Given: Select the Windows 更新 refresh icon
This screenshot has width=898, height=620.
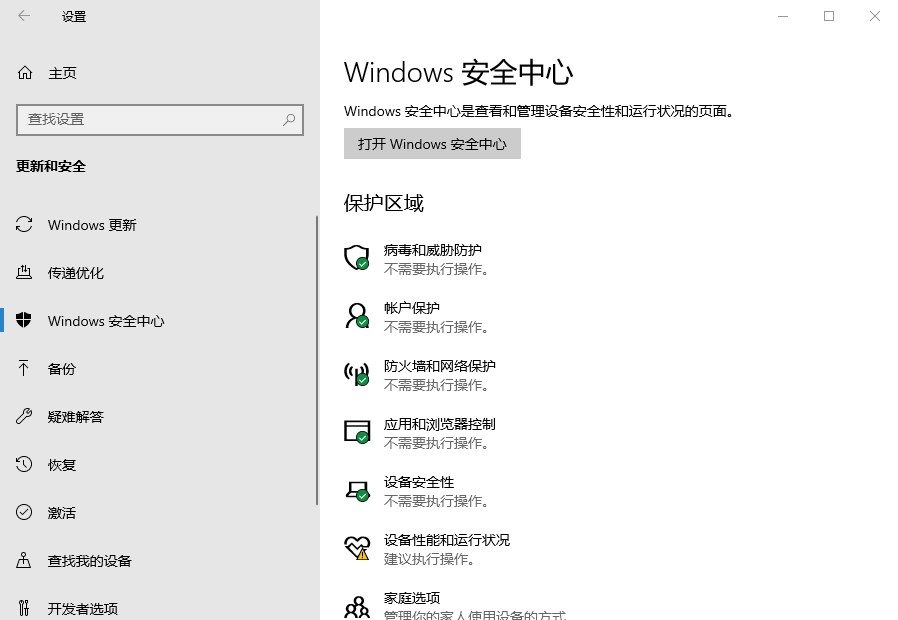Looking at the screenshot, I should click(x=24, y=224).
